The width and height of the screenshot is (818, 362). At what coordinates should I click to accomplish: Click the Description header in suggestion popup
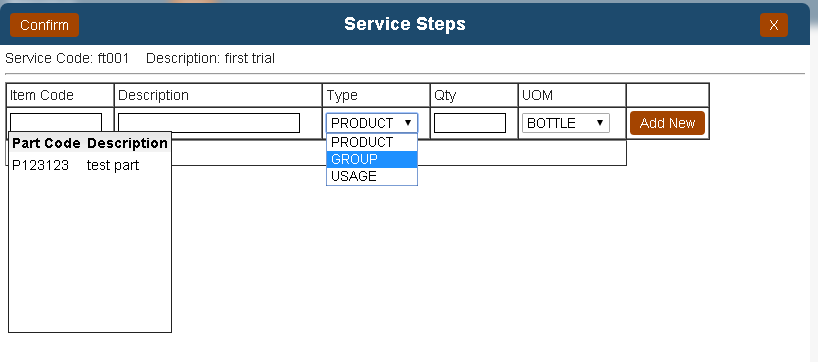127,143
